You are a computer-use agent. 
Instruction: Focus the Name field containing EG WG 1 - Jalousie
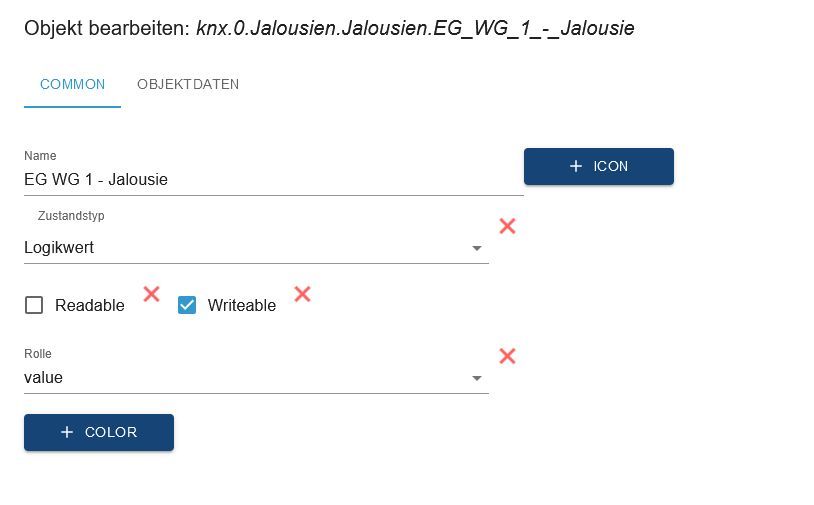(x=272, y=180)
